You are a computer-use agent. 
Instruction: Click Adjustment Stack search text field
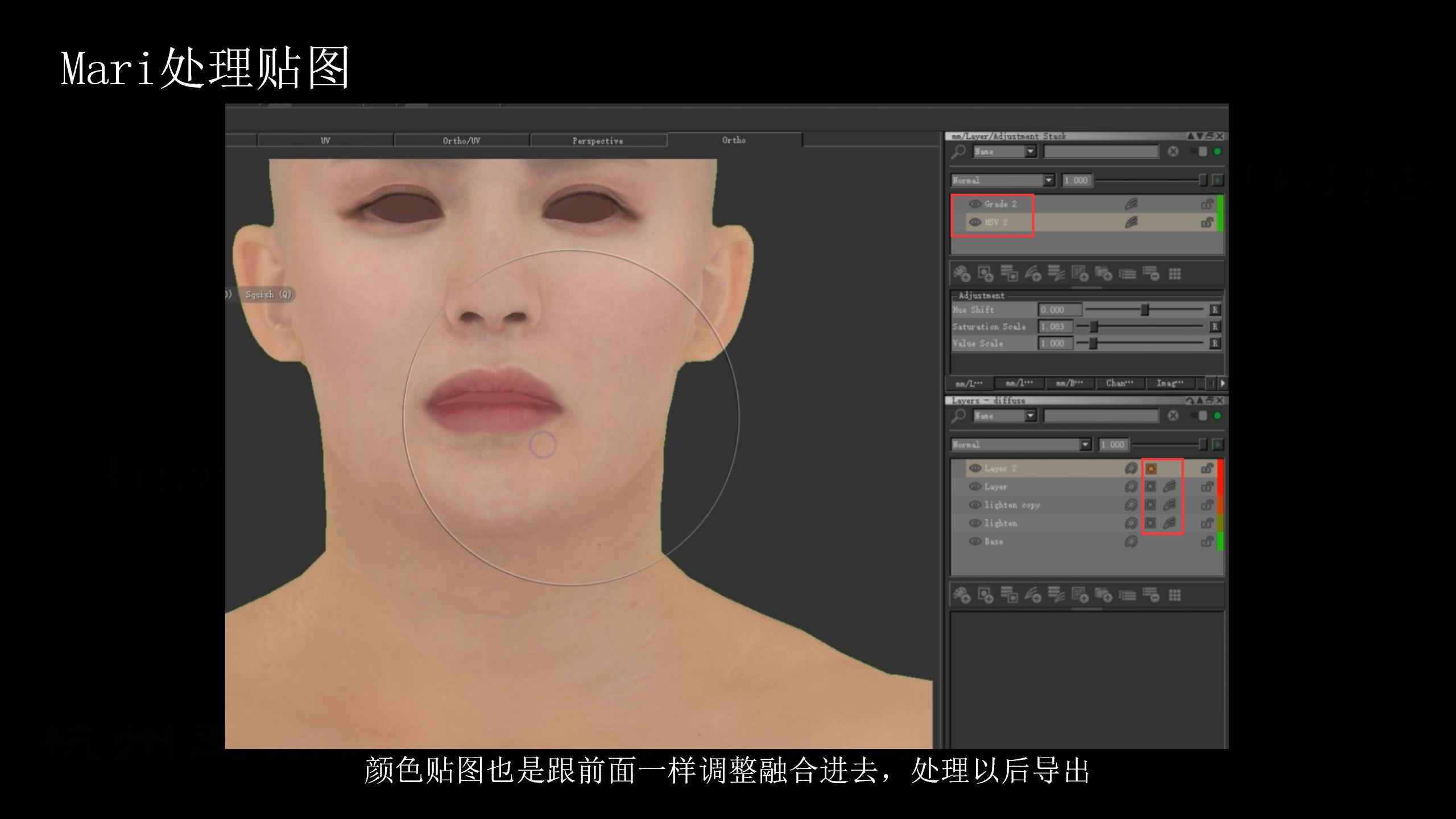coord(1101,151)
